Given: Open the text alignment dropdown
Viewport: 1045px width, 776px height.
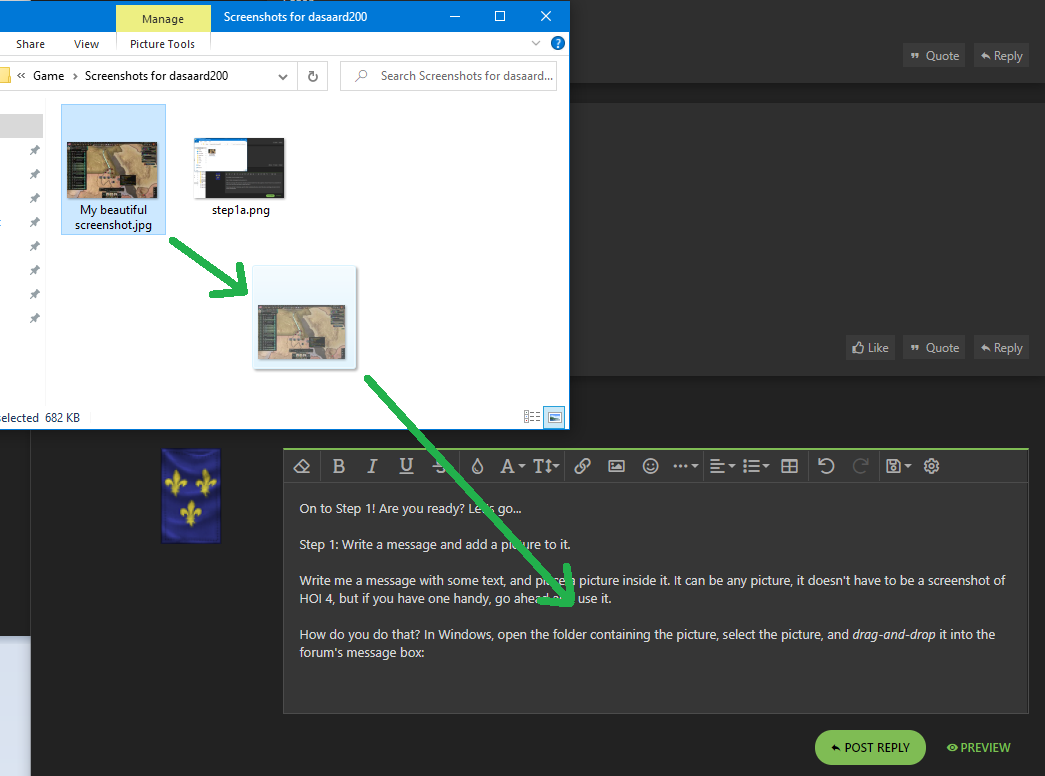Looking at the screenshot, I should tap(721, 466).
